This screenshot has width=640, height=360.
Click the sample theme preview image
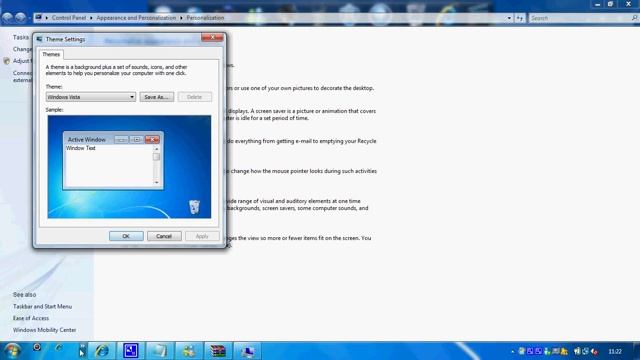pos(129,167)
